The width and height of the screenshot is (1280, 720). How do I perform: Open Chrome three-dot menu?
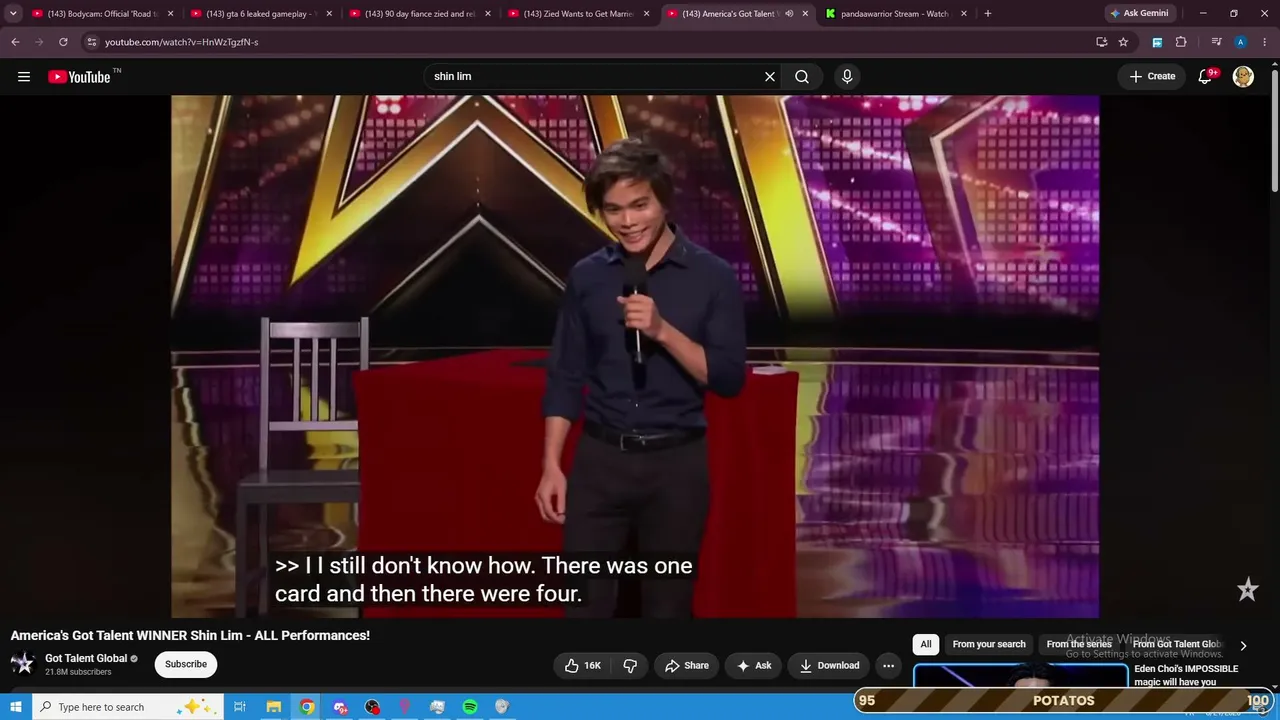[x=1265, y=42]
